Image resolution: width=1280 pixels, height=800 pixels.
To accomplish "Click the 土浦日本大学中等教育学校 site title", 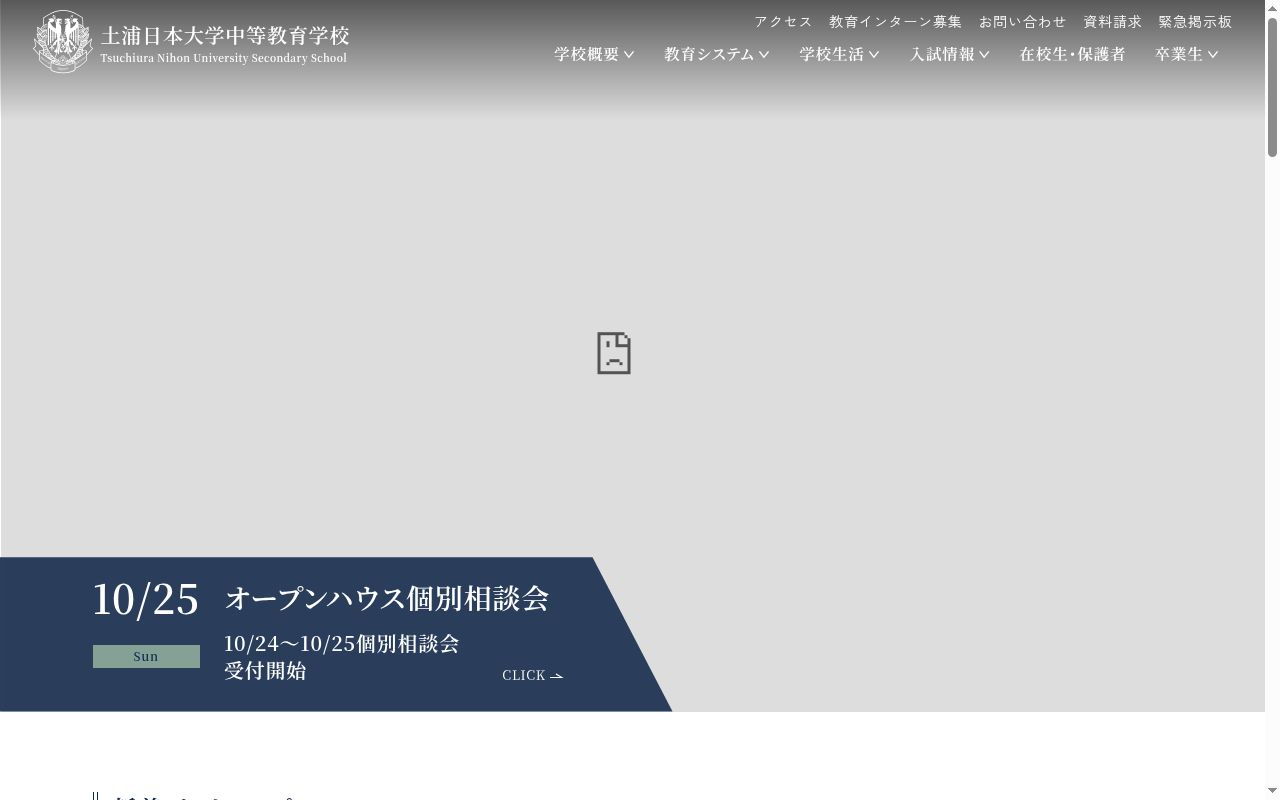I will 225,36.
